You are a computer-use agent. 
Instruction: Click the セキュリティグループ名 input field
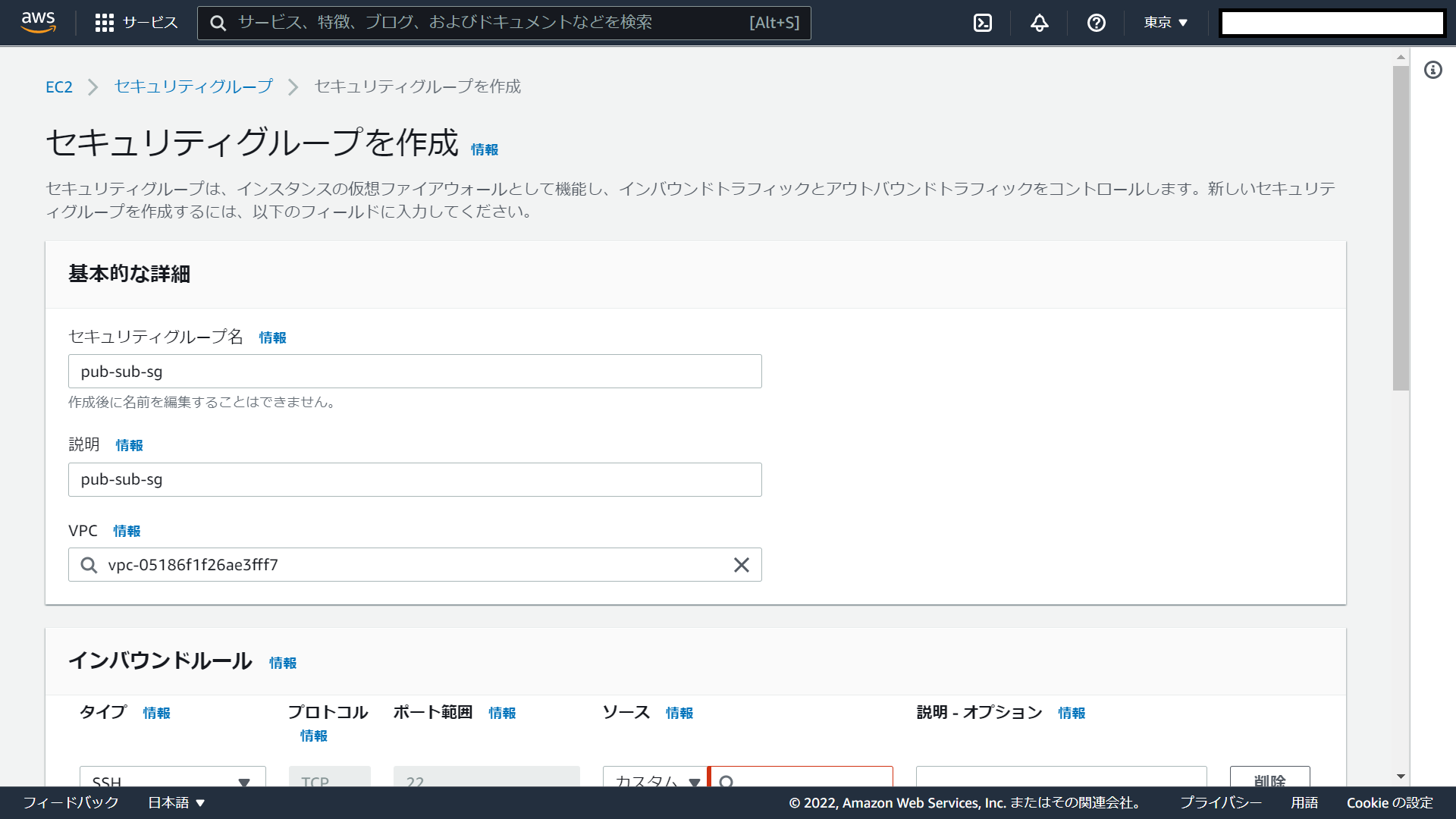pos(415,372)
